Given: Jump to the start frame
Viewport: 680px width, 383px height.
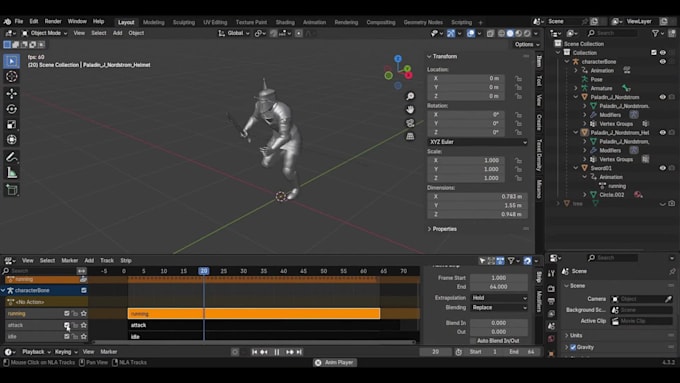Looking at the screenshot, I should click(255, 352).
